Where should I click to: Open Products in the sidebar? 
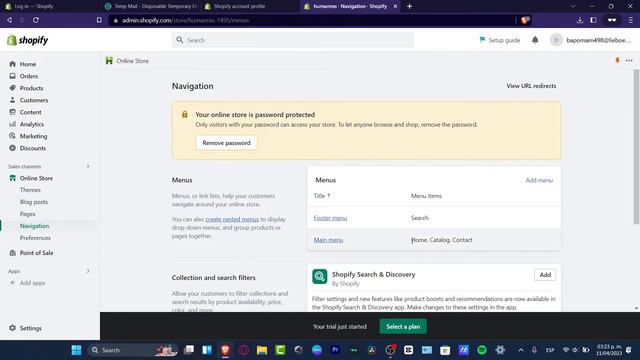pos(31,88)
